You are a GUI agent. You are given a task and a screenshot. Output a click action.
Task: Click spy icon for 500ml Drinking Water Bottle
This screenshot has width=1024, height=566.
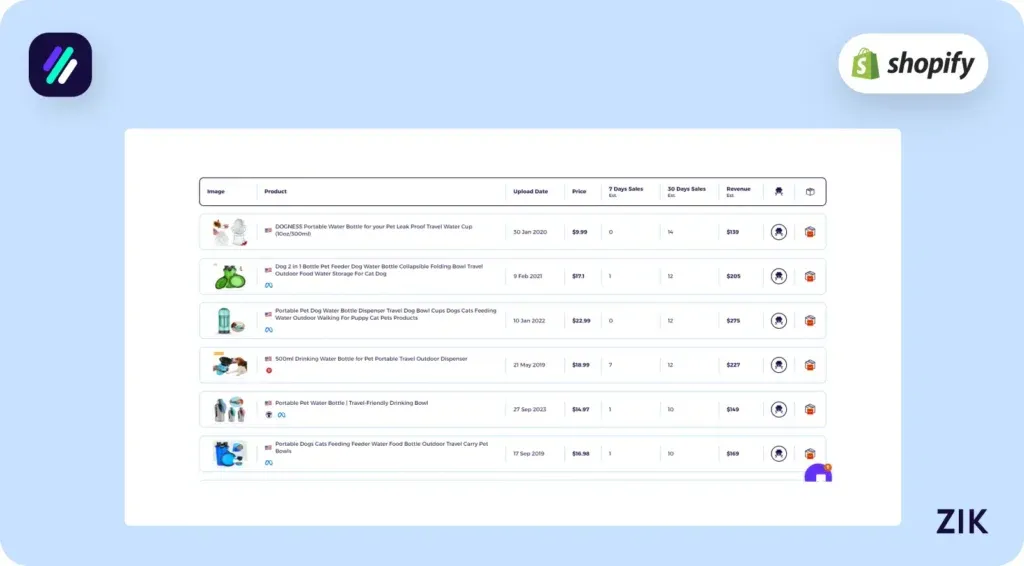[x=778, y=365]
